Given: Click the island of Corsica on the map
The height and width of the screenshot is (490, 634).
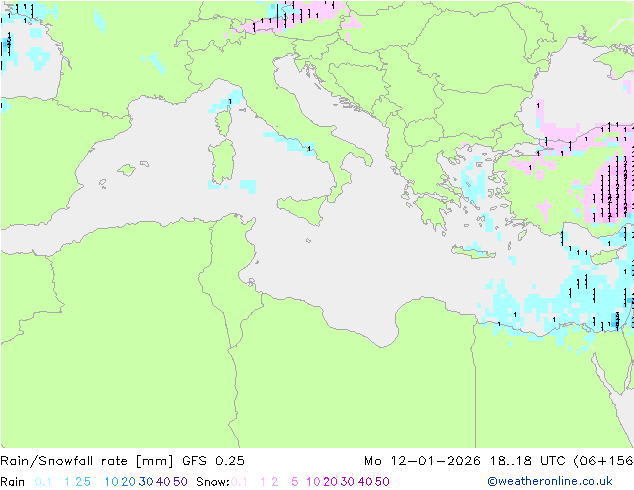Looking at the screenshot, I should coord(223,122).
